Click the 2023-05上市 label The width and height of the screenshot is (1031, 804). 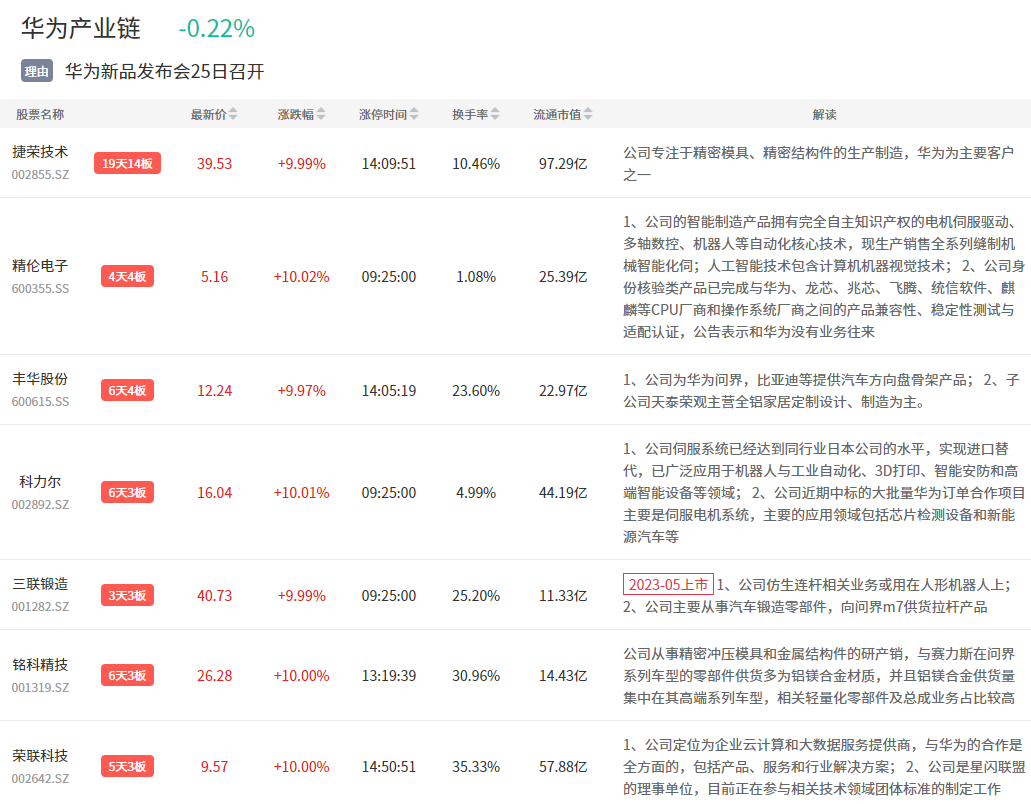click(x=668, y=584)
